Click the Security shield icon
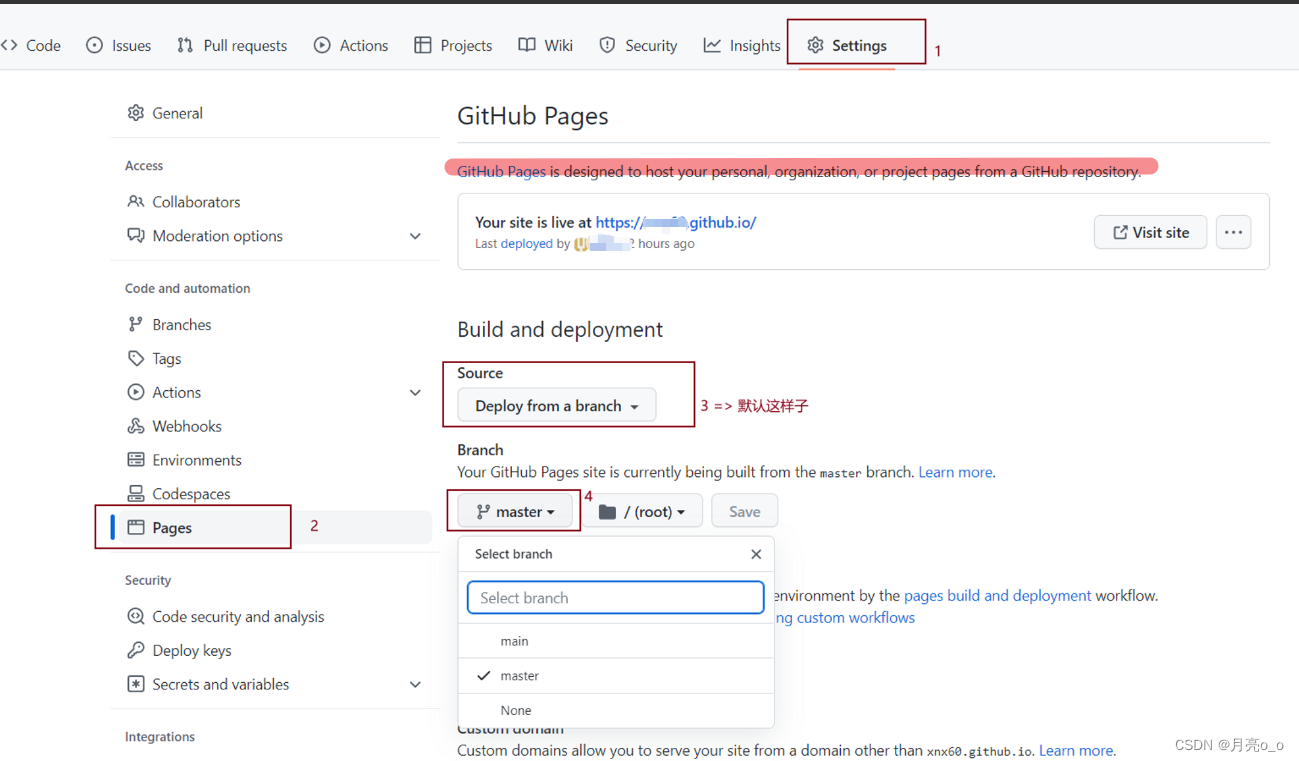Screen dimensions: 1299x761 pos(607,45)
